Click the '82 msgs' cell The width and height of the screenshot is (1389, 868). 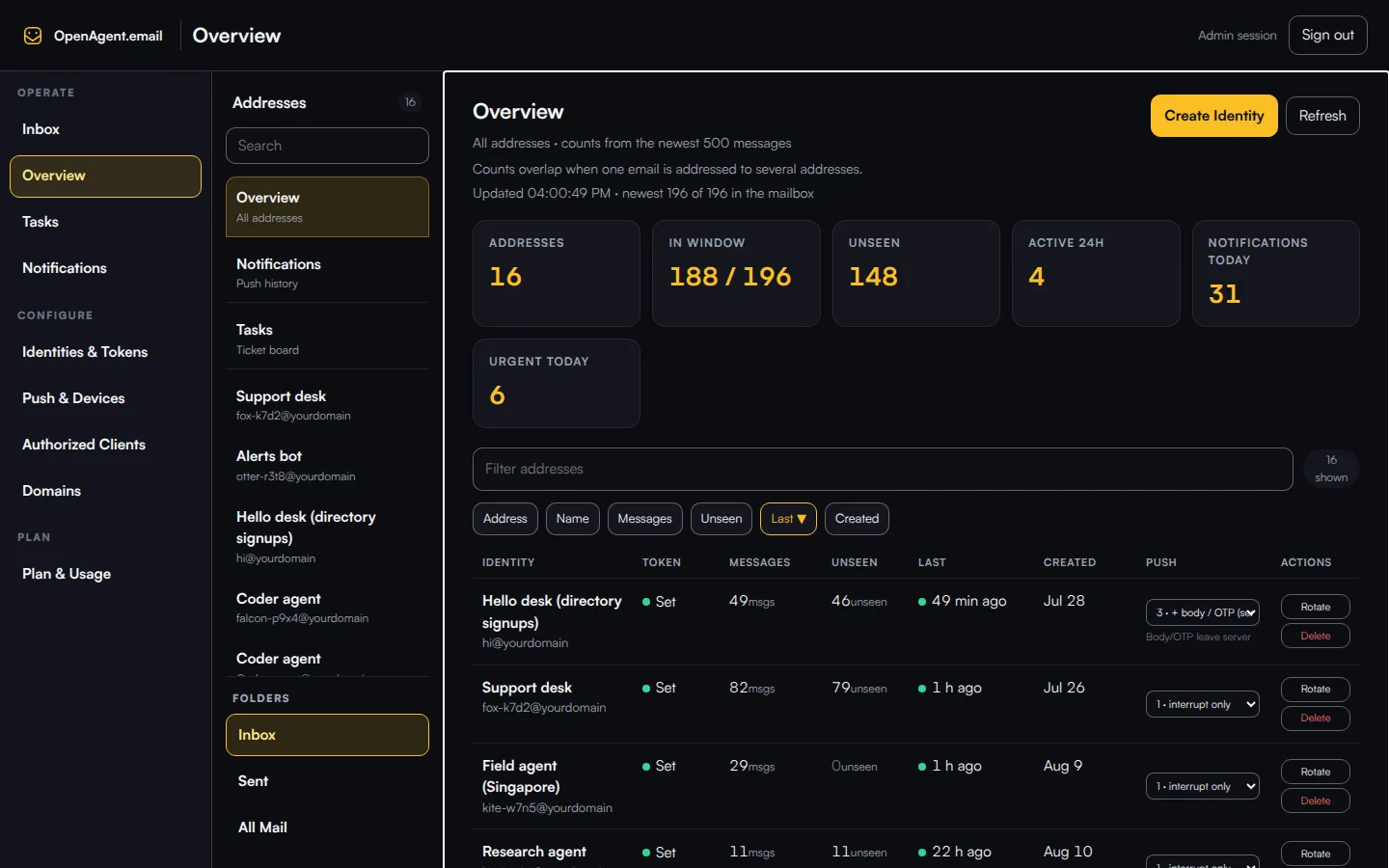point(751,688)
